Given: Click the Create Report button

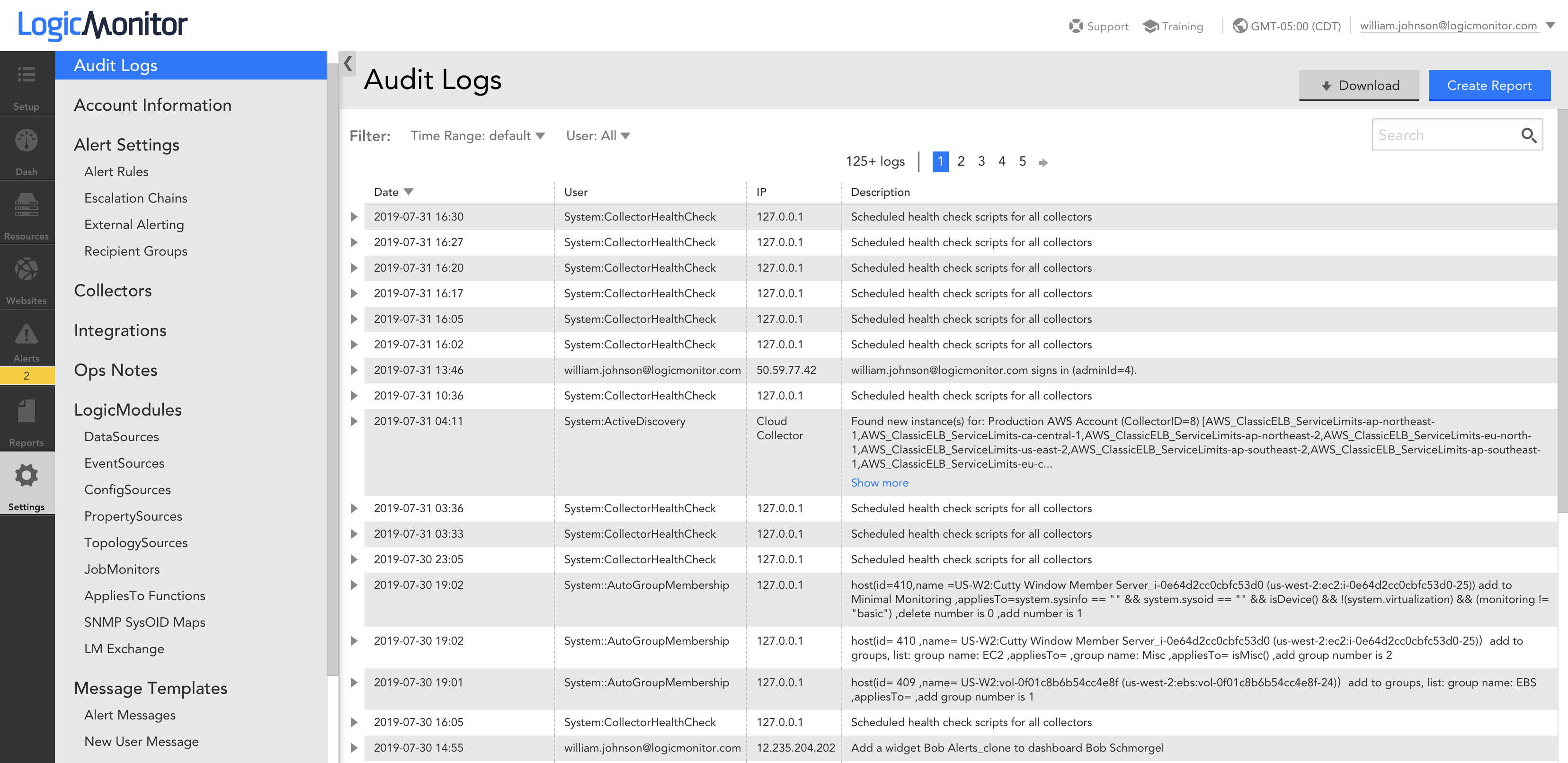Looking at the screenshot, I should point(1489,85).
